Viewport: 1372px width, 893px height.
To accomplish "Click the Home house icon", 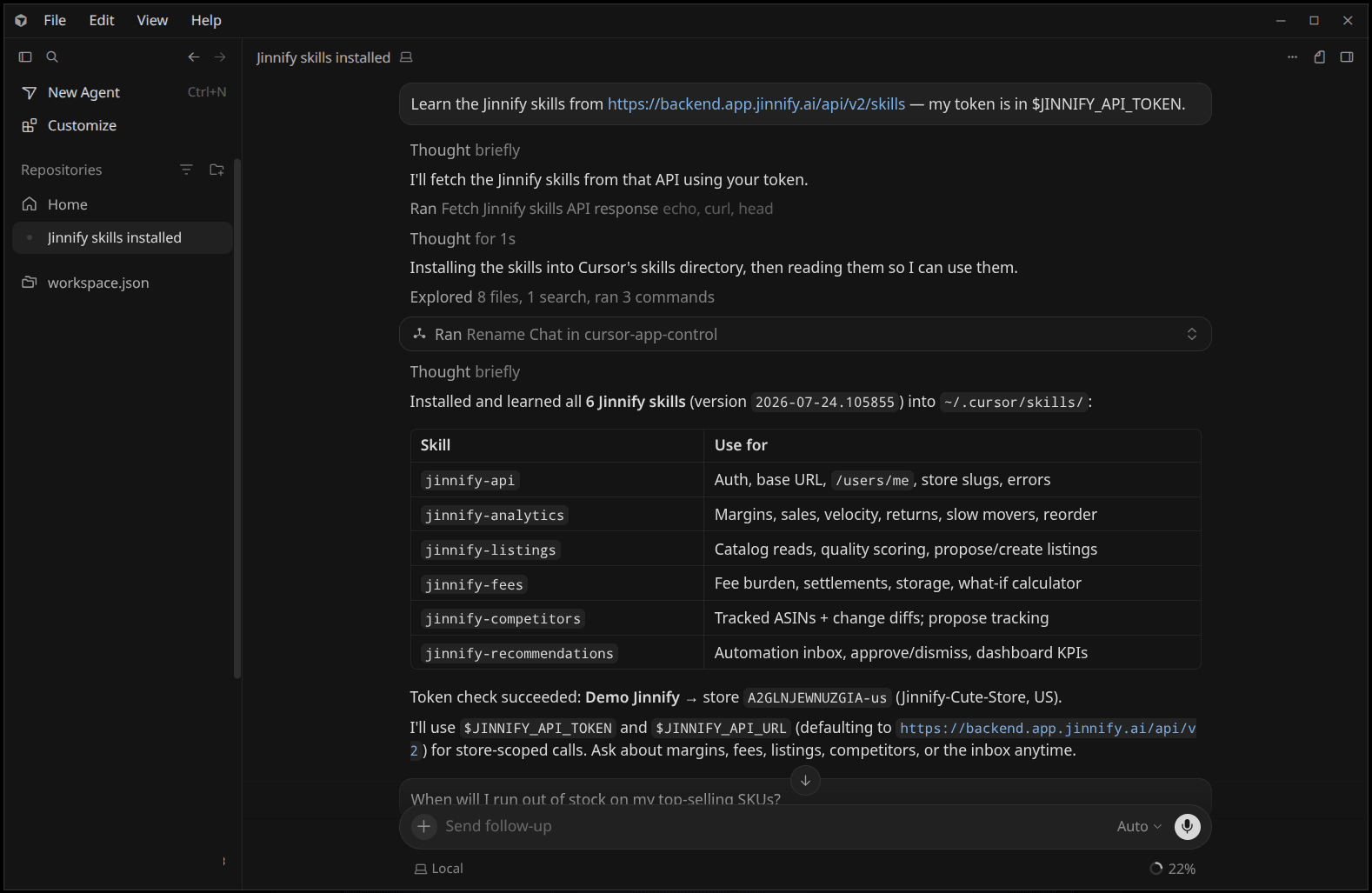I will pyautogui.click(x=30, y=203).
